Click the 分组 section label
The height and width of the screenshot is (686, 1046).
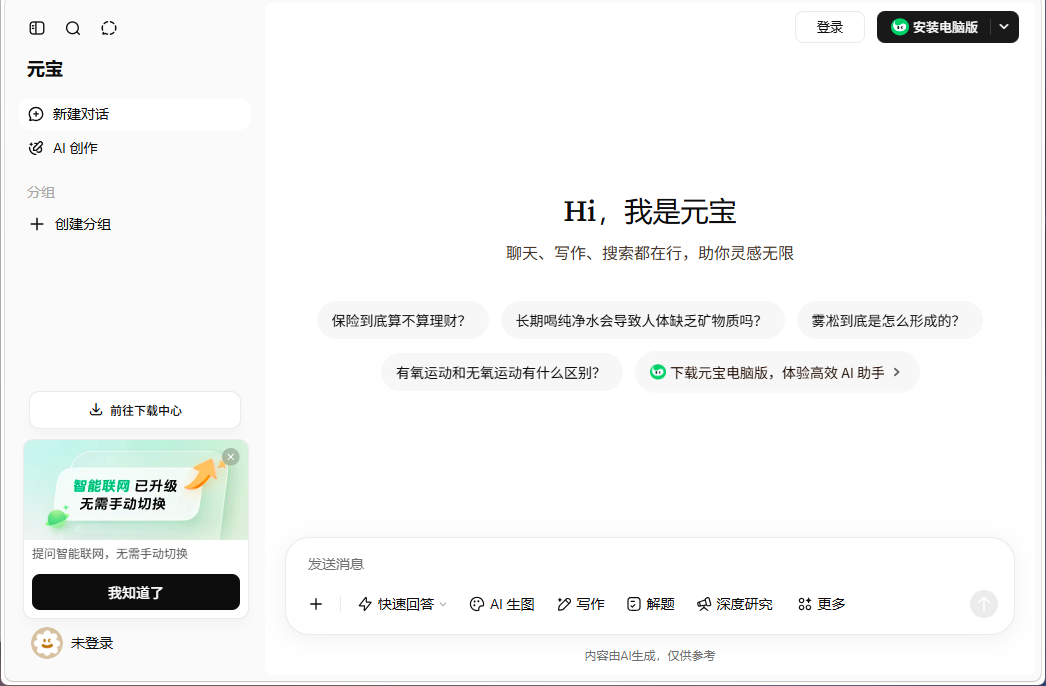[x=41, y=192]
